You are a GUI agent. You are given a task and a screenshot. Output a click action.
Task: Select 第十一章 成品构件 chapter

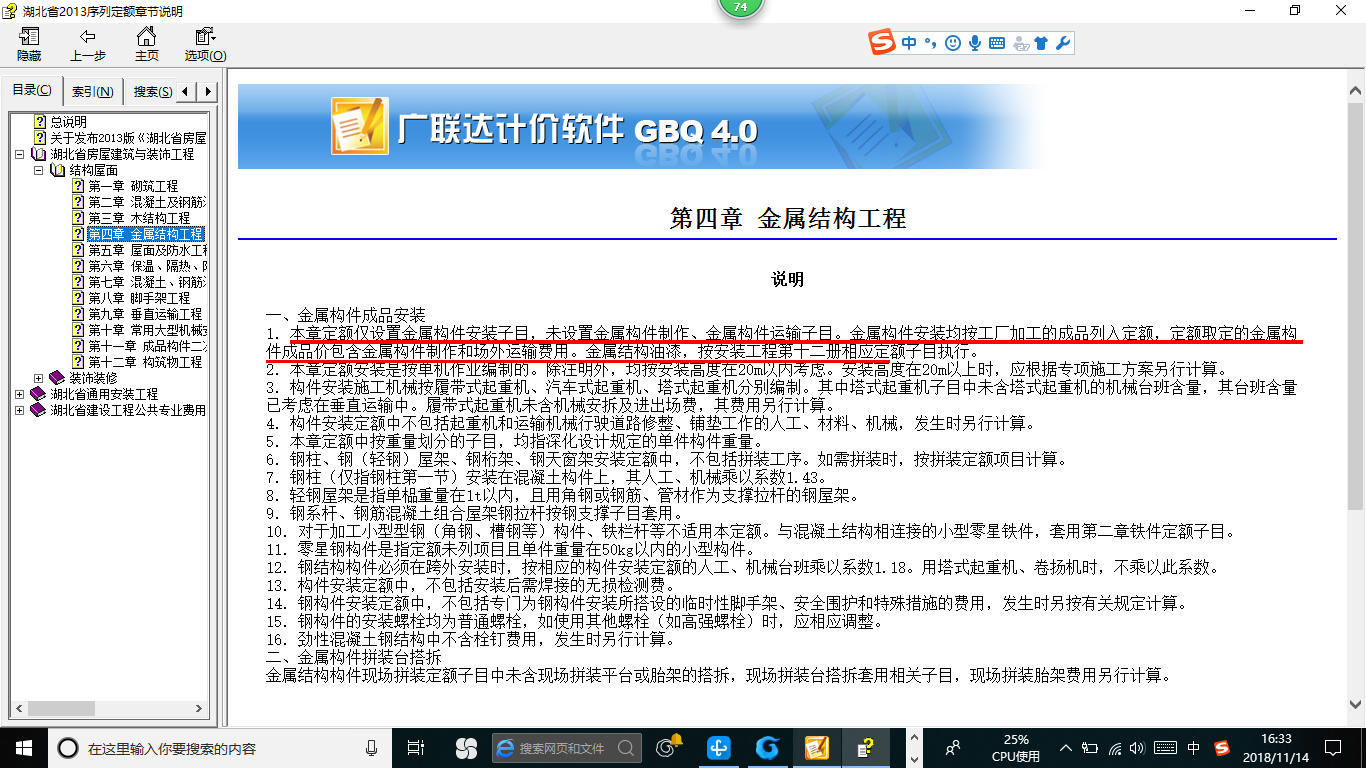pyautogui.click(x=147, y=346)
